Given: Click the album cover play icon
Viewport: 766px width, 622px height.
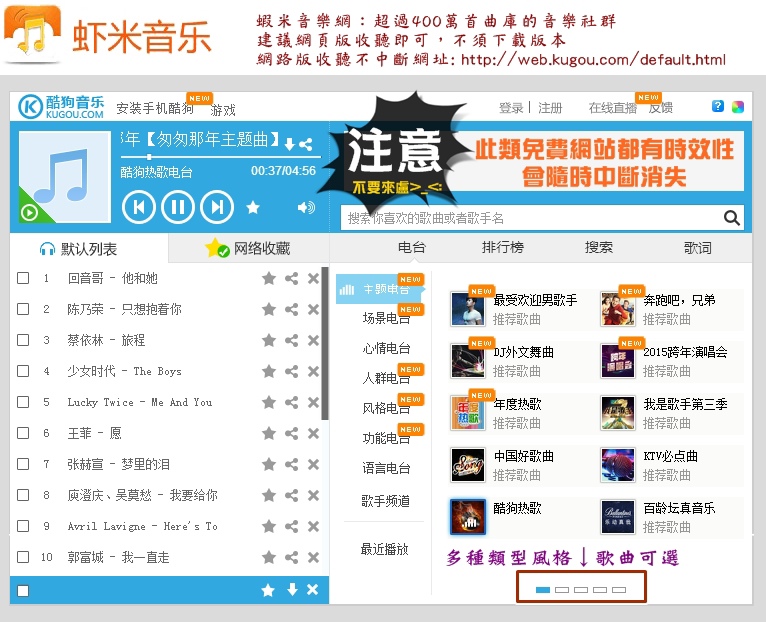Looking at the screenshot, I should [x=29, y=213].
